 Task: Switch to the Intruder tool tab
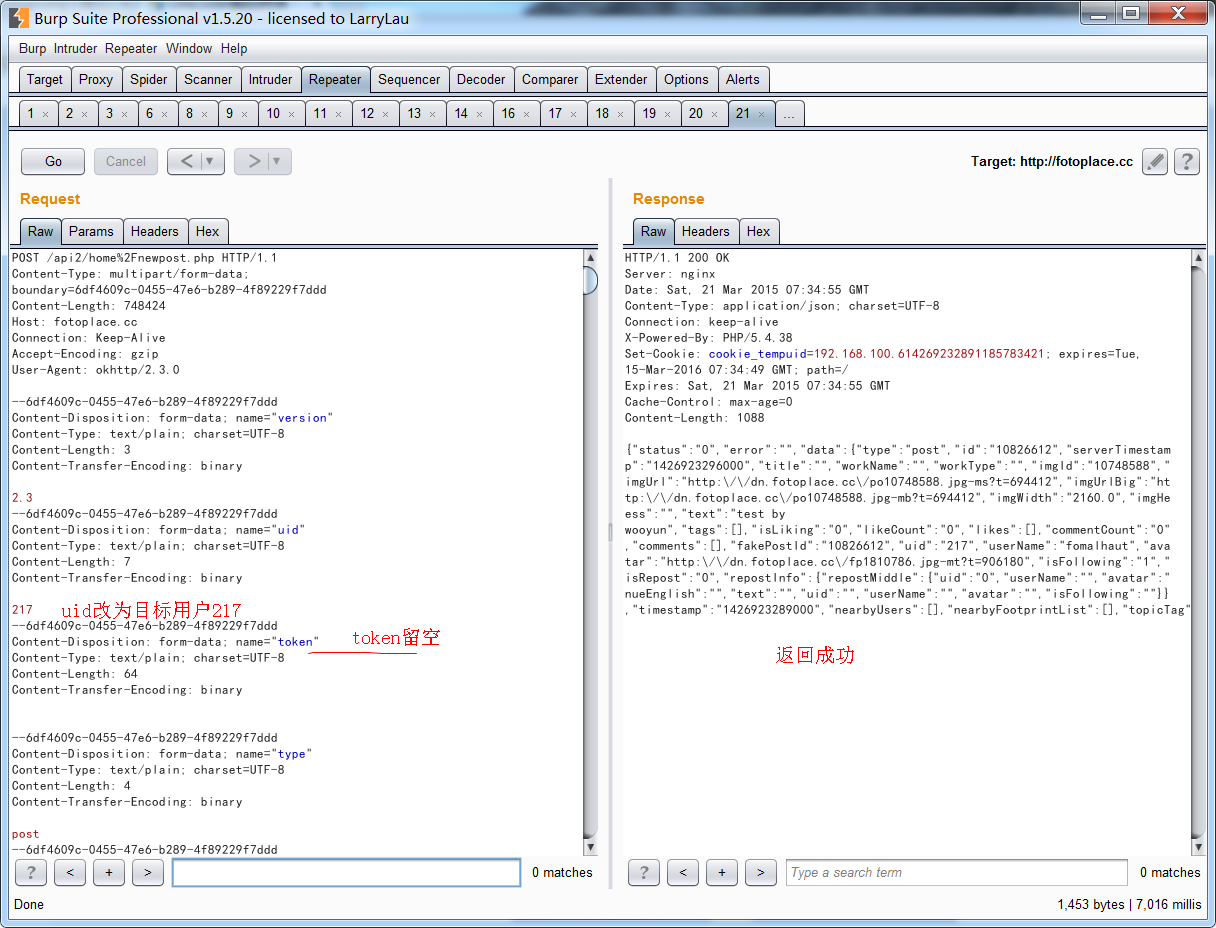coord(271,79)
